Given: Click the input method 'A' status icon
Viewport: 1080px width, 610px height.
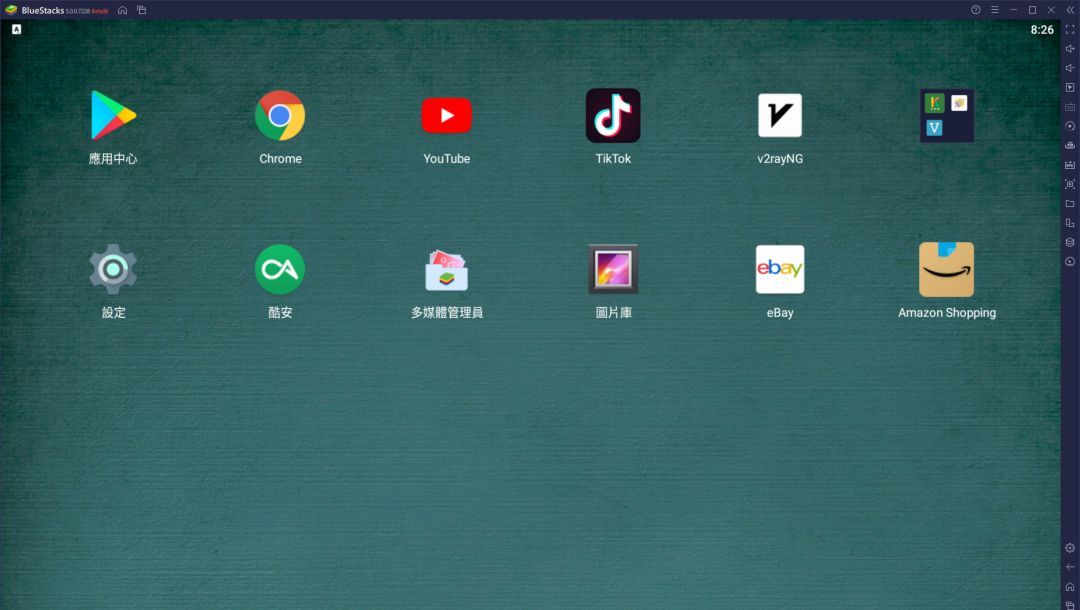Looking at the screenshot, I should 17,29.
